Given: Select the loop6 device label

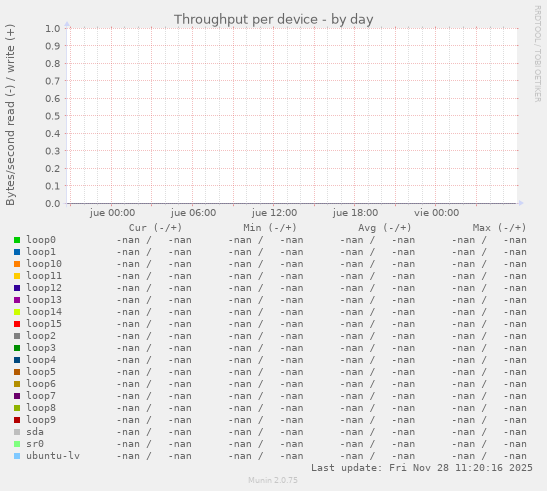Looking at the screenshot, I should click(41, 384).
